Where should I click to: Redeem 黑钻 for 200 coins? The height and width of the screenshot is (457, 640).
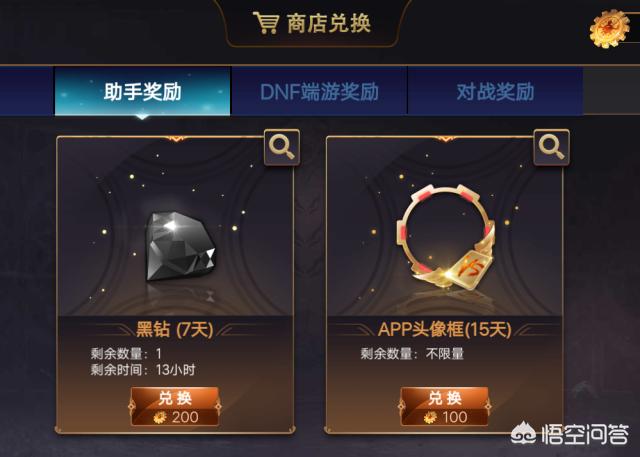tap(175, 407)
